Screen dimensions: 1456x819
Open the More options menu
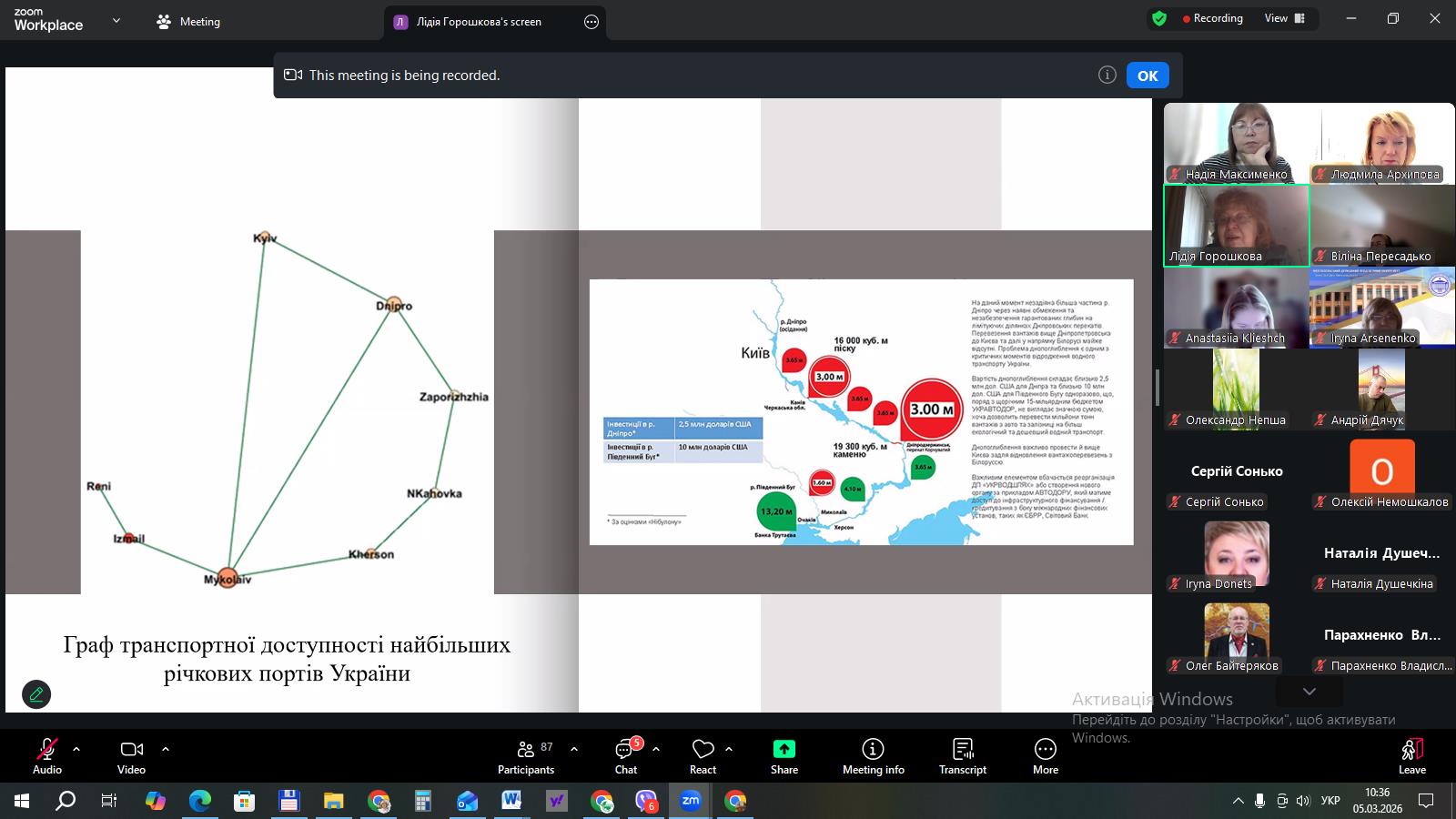[x=1045, y=755]
